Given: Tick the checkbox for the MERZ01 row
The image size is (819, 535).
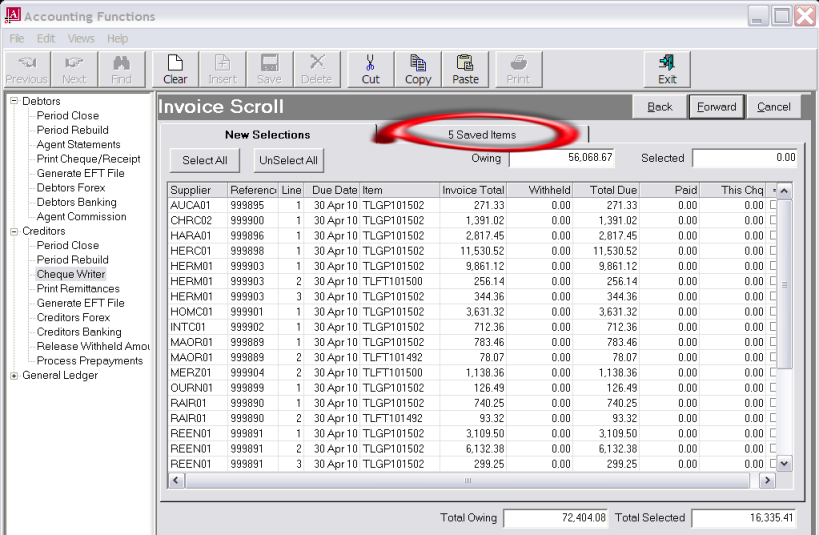Looking at the screenshot, I should point(772,372).
